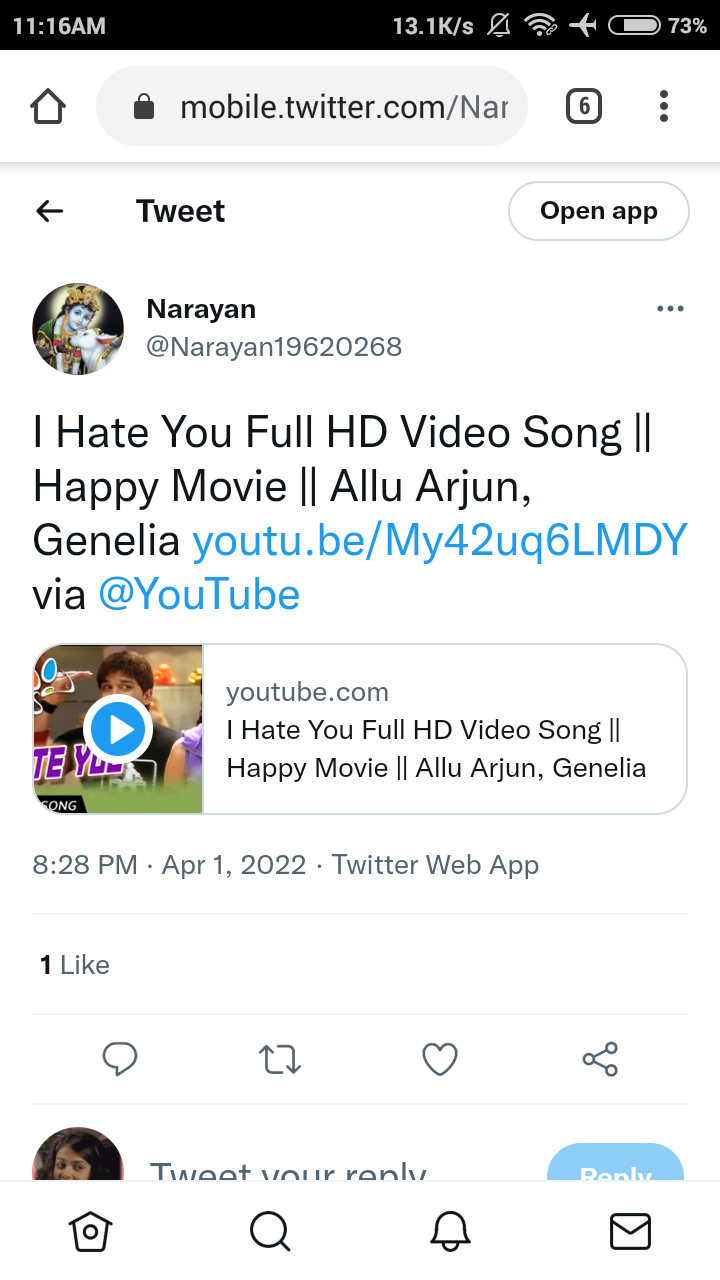Switch to the Search tab in the bottom bar
This screenshot has height=1280, width=720.
(270, 1231)
